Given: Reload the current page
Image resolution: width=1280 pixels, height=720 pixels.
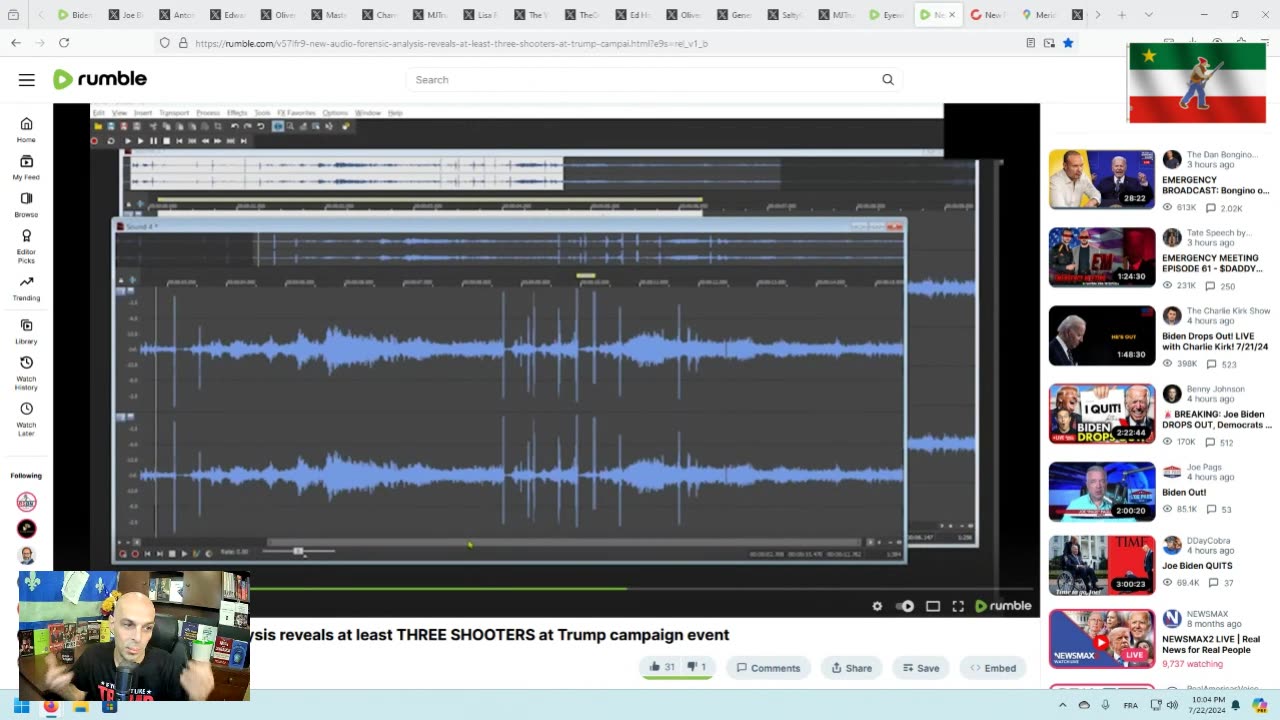Looking at the screenshot, I should [x=64, y=43].
